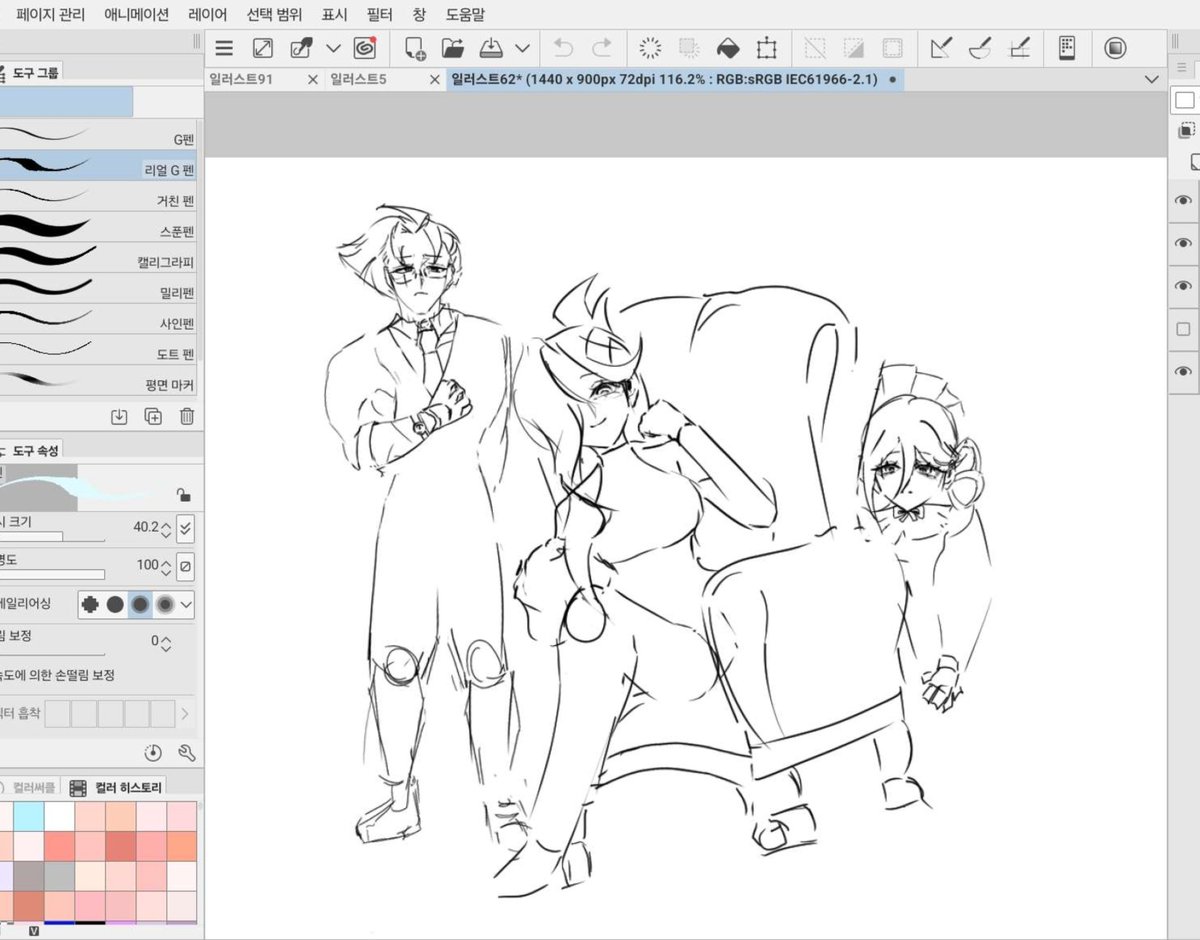Select the weak anti-aliasing solid circle option
This screenshot has height=940, width=1200.
click(x=115, y=604)
